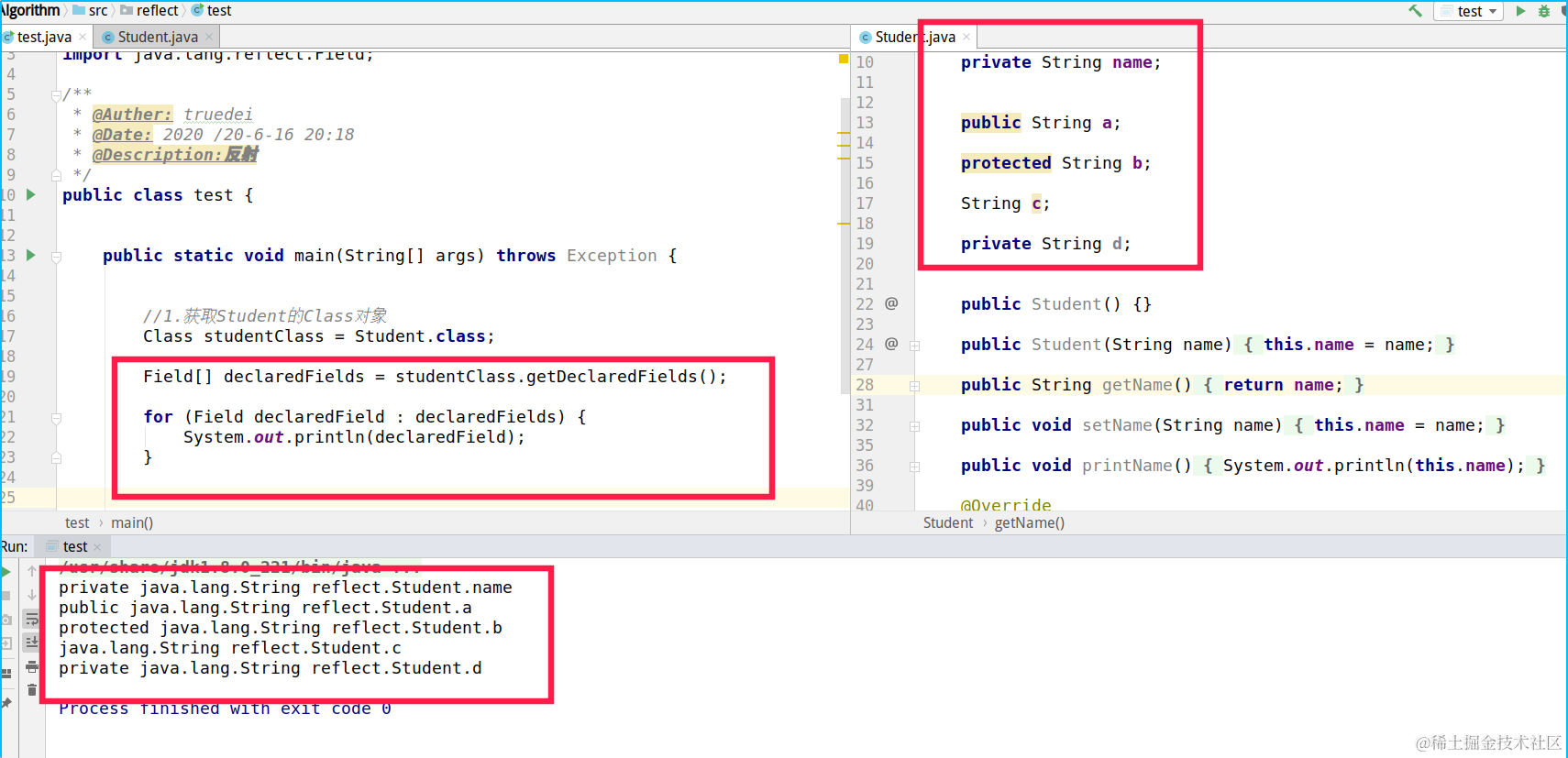
Task: Click topmost yellow warning stripe on scrollbar
Action: click(844, 134)
